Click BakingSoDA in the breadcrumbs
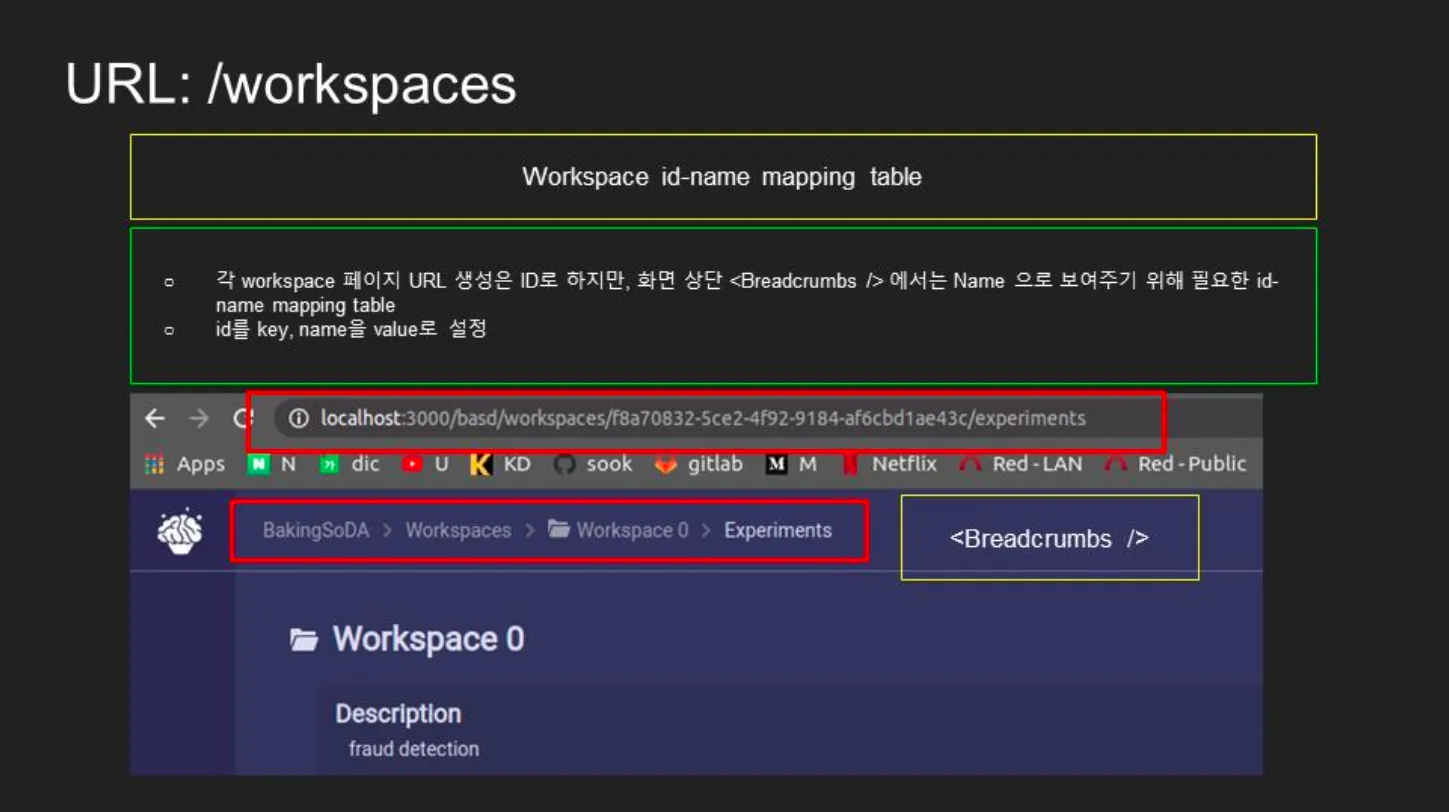Image resolution: width=1449 pixels, height=812 pixels. 316,531
